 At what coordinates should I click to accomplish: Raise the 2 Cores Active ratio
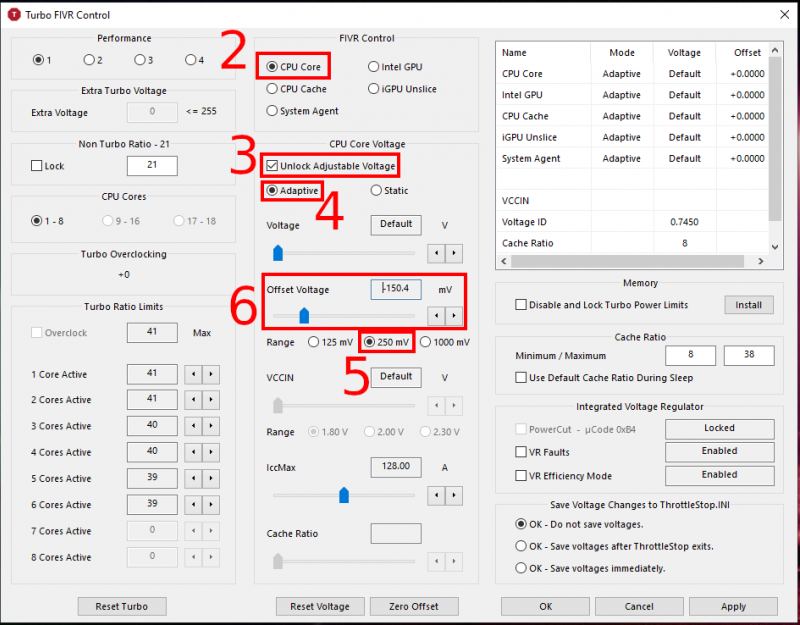coord(211,399)
